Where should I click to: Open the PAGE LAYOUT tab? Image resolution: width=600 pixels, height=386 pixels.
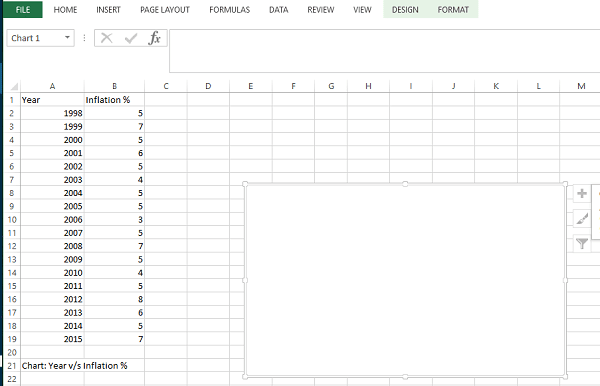165,10
